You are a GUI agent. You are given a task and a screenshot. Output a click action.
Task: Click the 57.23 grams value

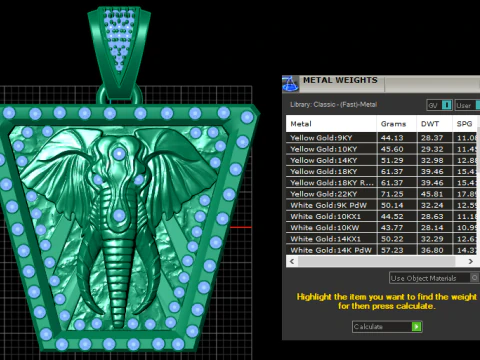tap(392, 250)
